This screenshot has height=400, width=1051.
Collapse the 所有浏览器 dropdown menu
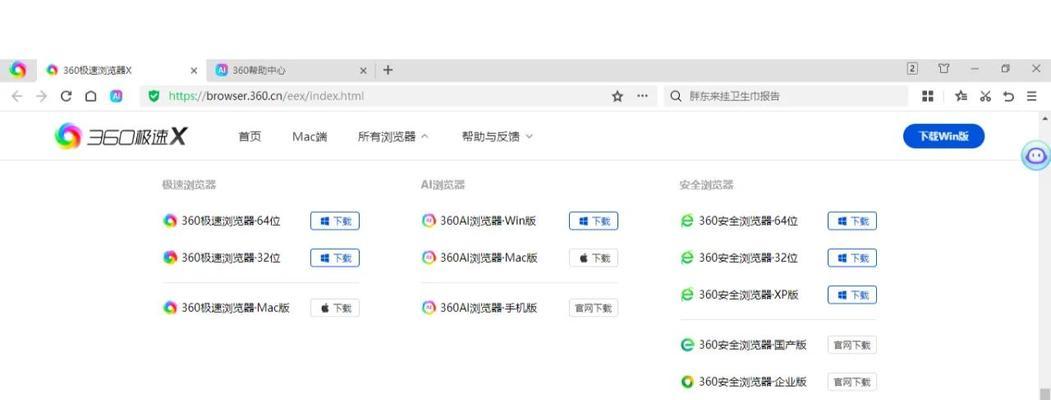tap(393, 137)
